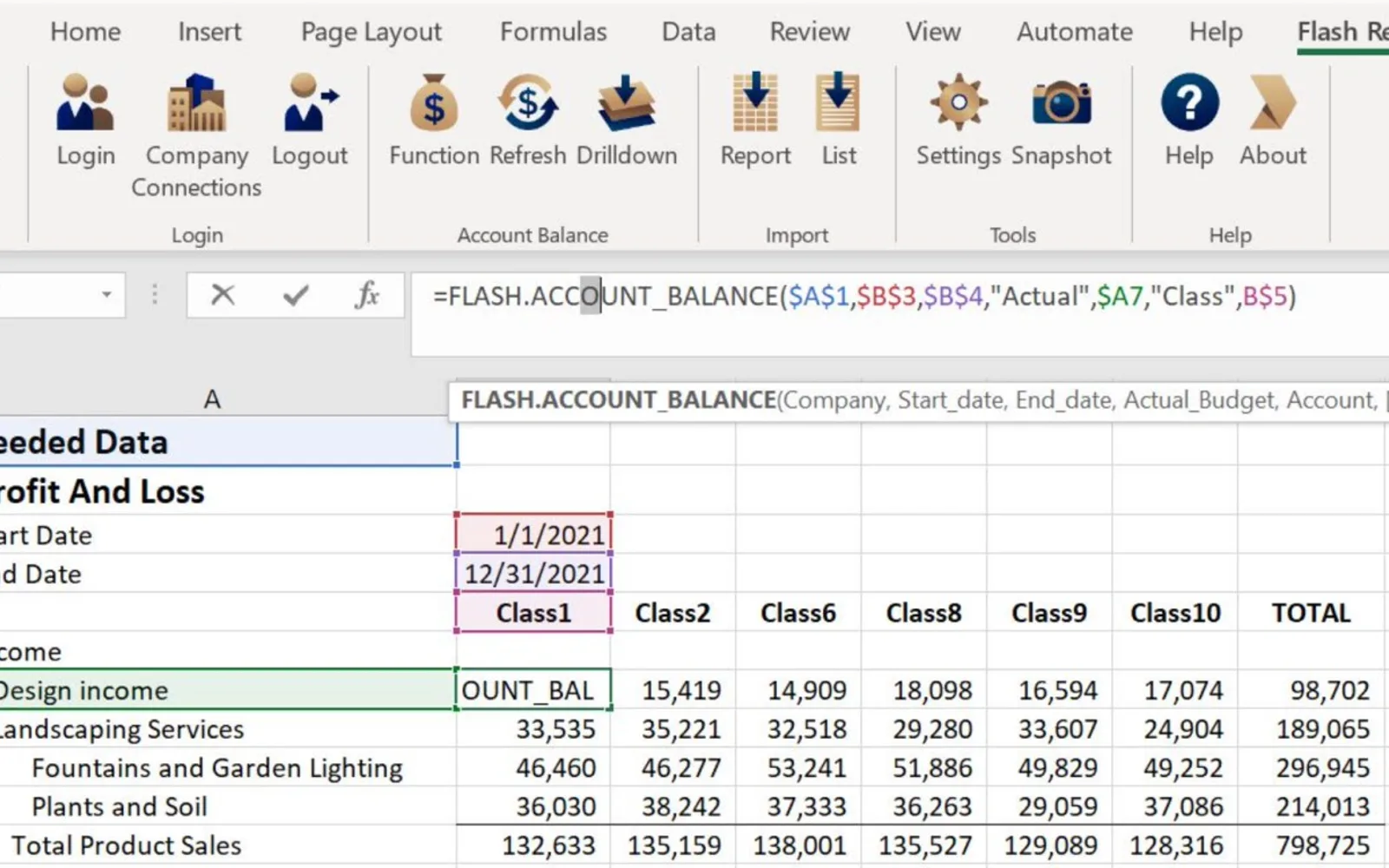Select Plants and Soil Class8 value 36,263
The image size is (1389, 868).
[x=924, y=806]
